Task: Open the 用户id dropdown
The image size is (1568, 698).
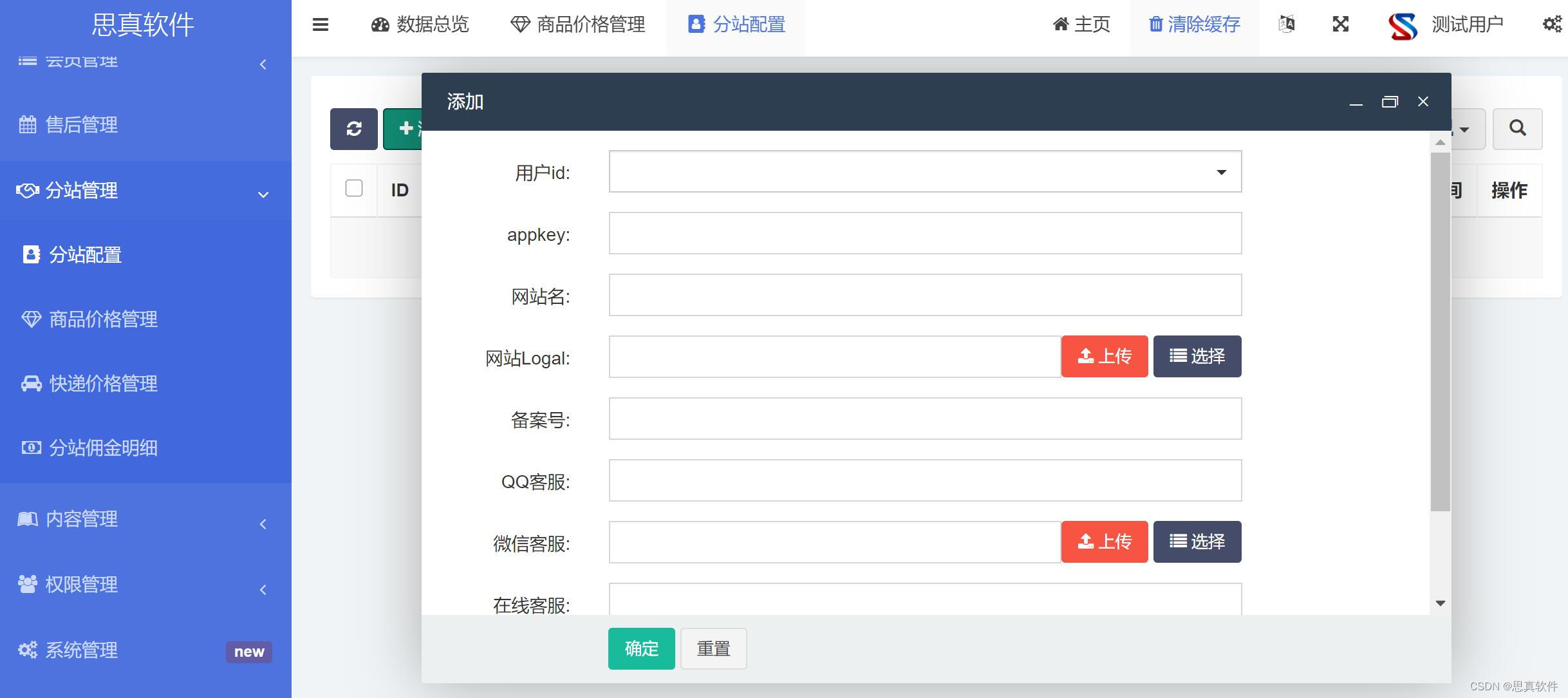Action: pyautogui.click(x=925, y=171)
